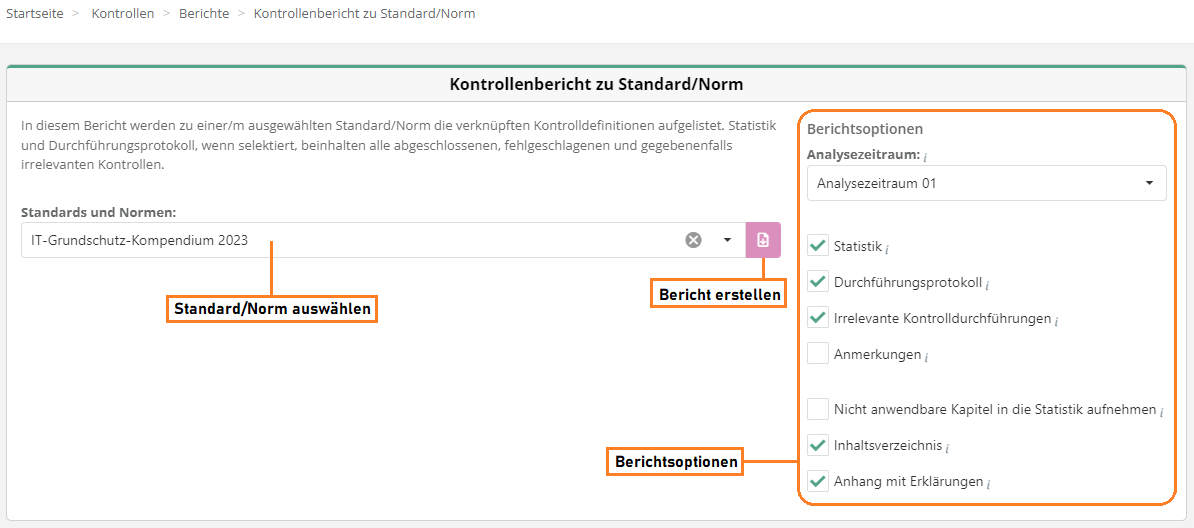
Task: Clear the selected standard with the X icon
Action: (693, 240)
